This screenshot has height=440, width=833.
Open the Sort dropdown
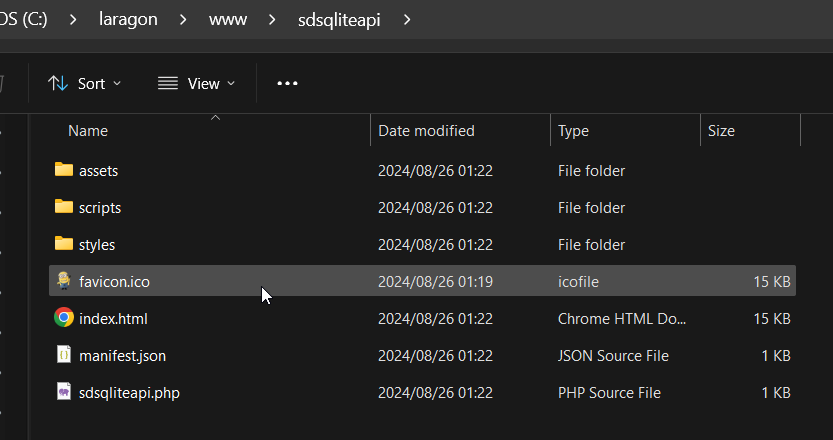[85, 84]
